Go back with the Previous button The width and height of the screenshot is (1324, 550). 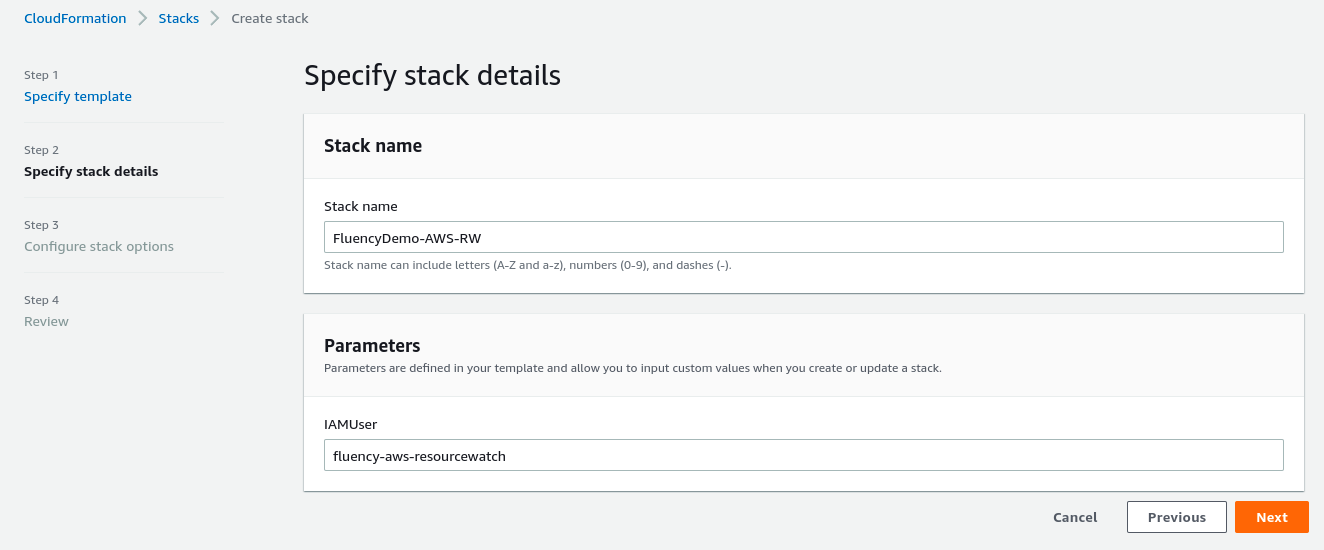coord(1177,517)
